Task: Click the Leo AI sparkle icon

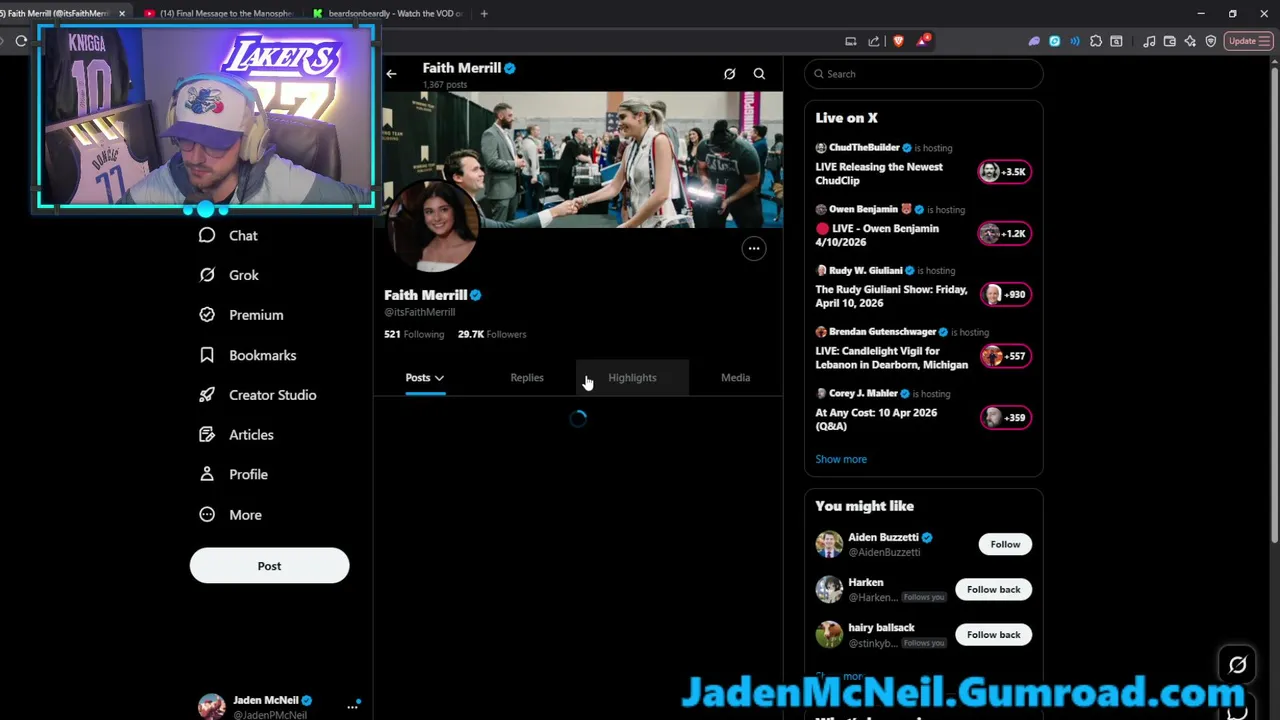Action: tap(1190, 41)
